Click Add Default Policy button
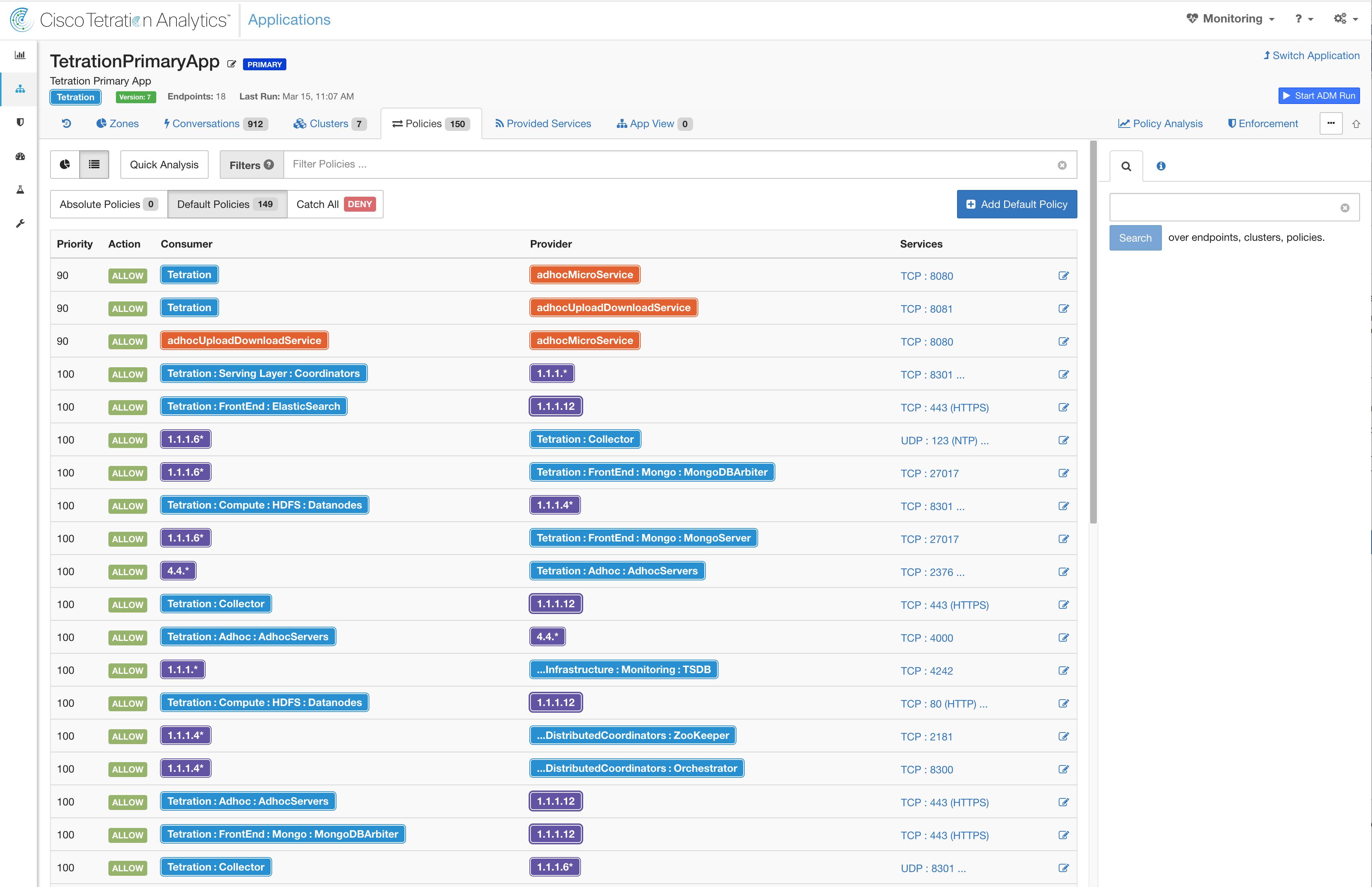Image resolution: width=1372 pixels, height=887 pixels. [x=1016, y=205]
